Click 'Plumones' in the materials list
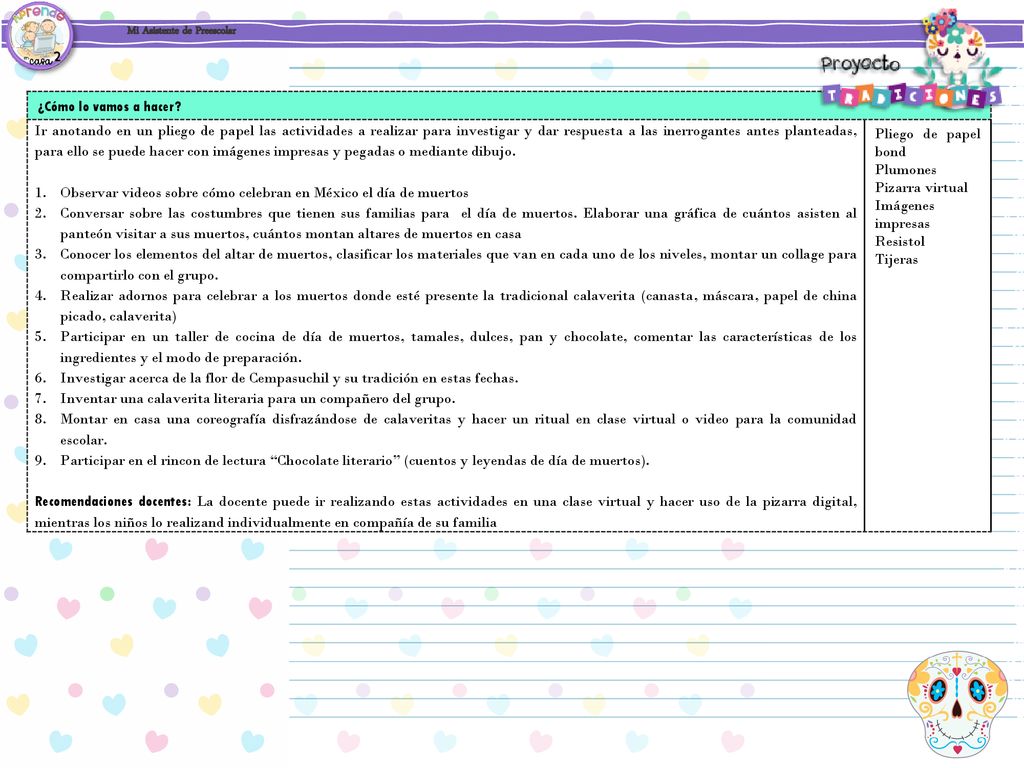Image resolution: width=1024 pixels, height=768 pixels. (905, 170)
